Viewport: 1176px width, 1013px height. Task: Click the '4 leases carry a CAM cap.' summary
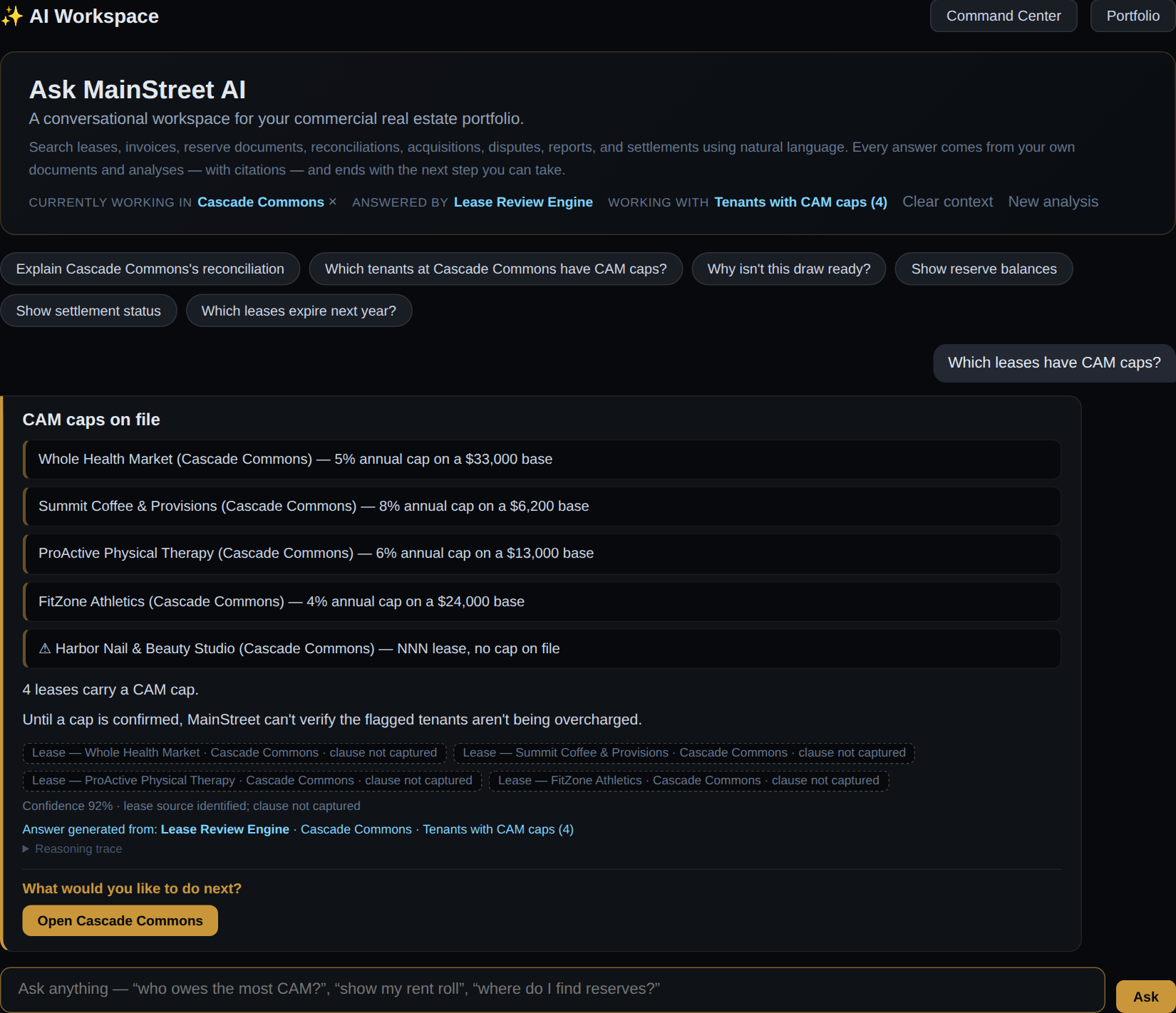coord(110,690)
